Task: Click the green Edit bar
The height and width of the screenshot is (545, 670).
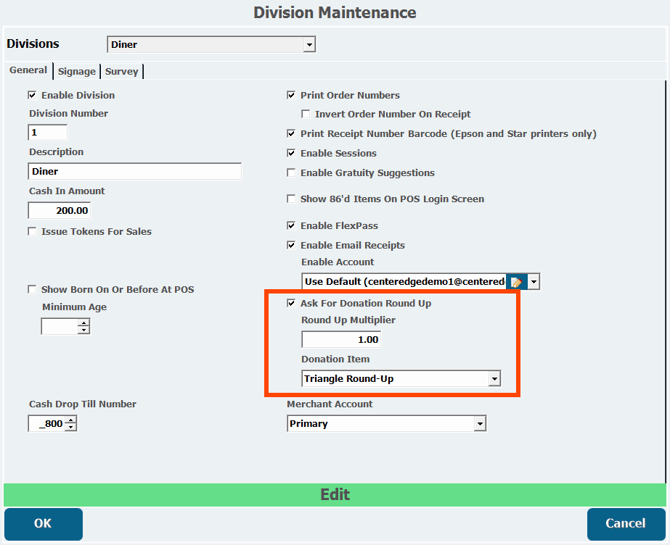Action: click(334, 495)
